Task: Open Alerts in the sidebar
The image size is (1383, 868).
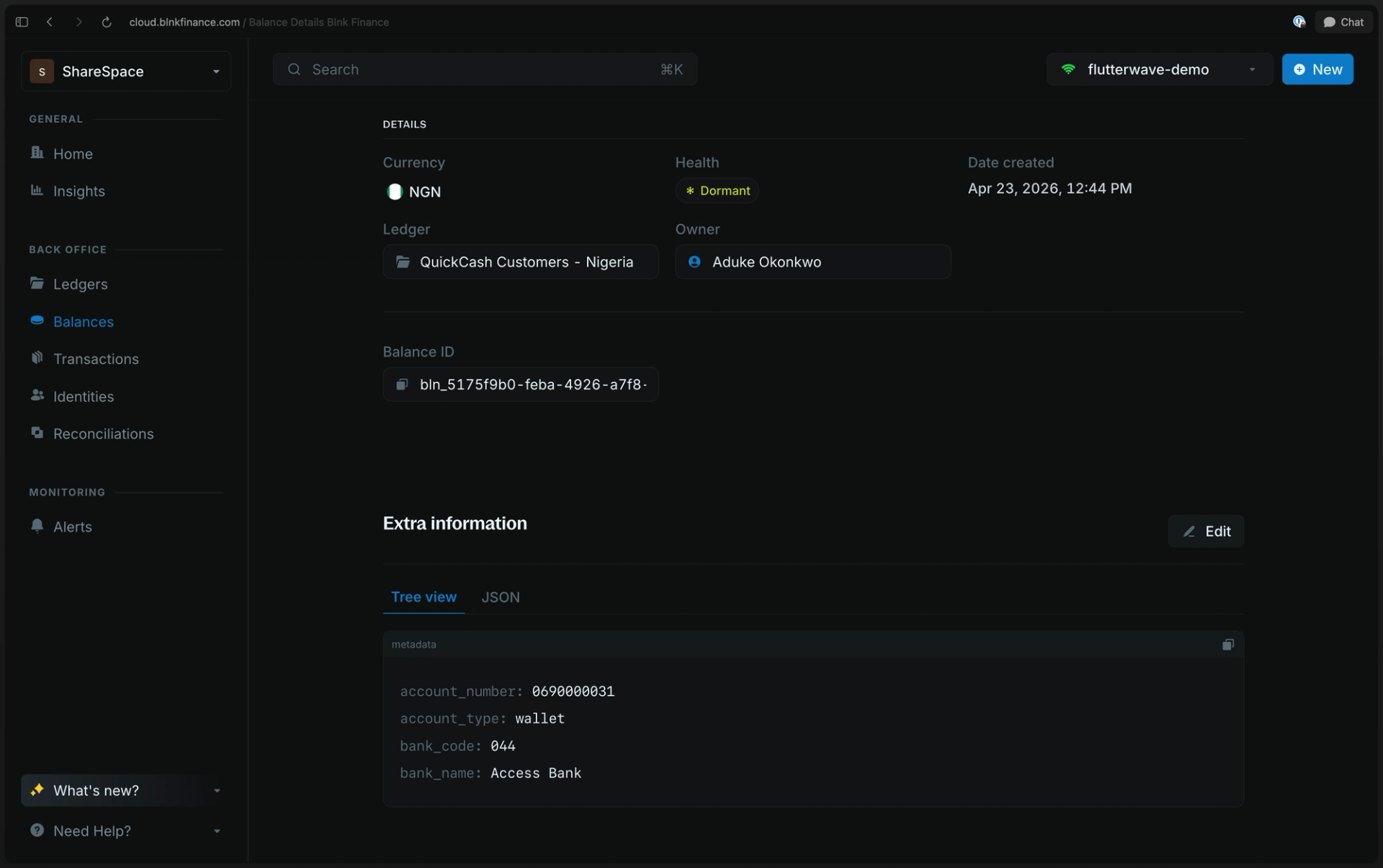Action: [73, 527]
